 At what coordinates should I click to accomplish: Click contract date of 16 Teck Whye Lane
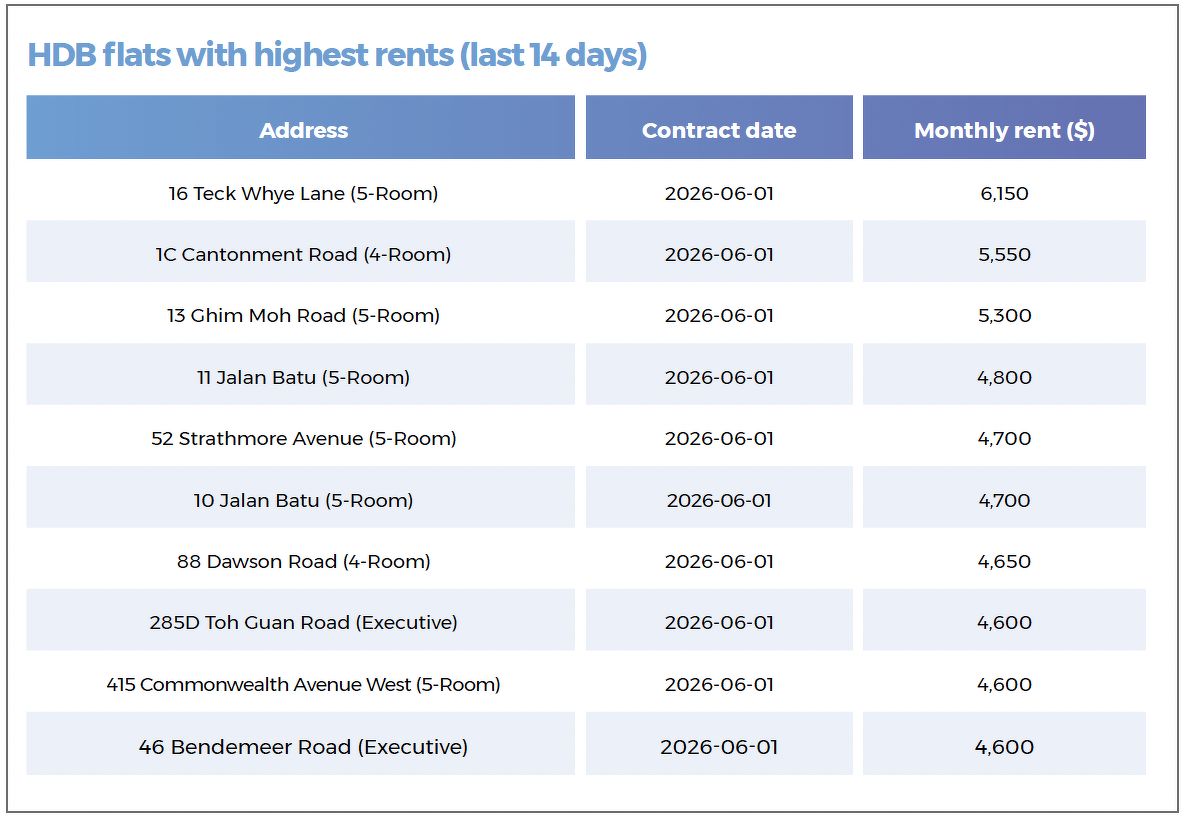pos(719,194)
